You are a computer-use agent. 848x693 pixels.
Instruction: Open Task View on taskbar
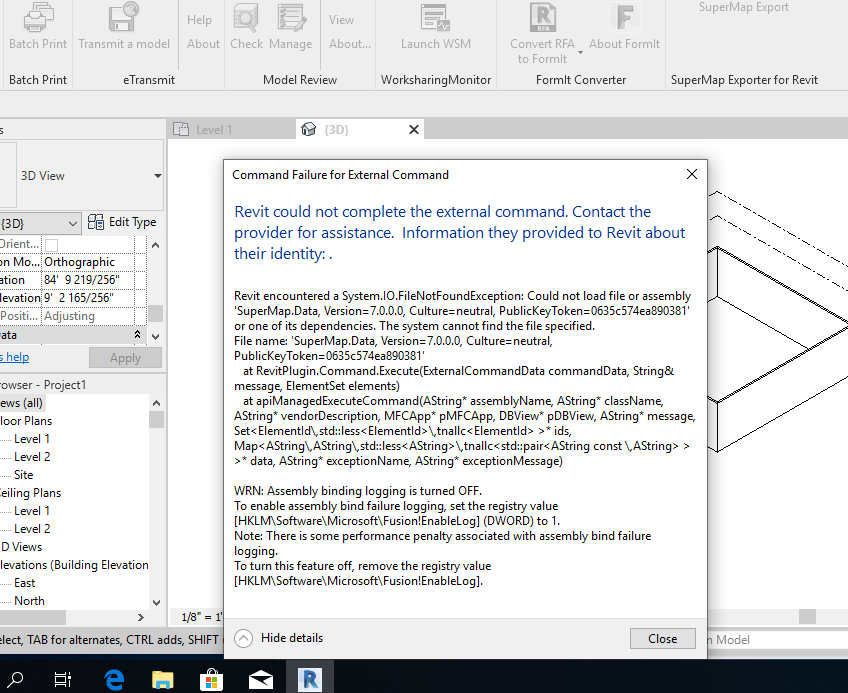pyautogui.click(x=63, y=679)
